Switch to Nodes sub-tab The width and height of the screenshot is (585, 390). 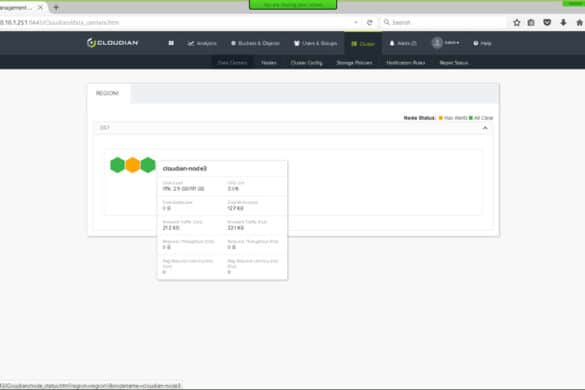click(x=269, y=62)
